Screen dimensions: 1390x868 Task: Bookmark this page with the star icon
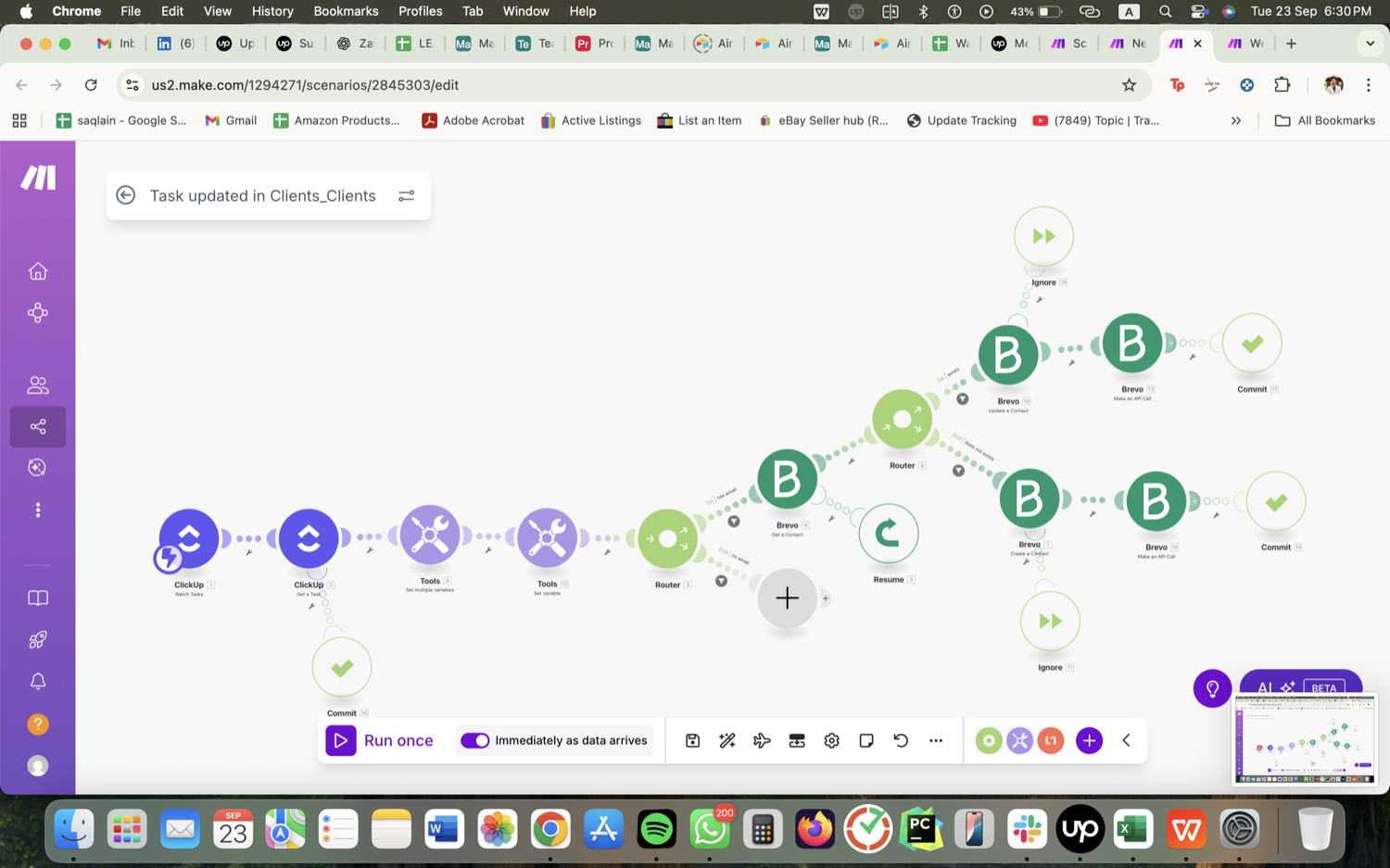pyautogui.click(x=1129, y=85)
